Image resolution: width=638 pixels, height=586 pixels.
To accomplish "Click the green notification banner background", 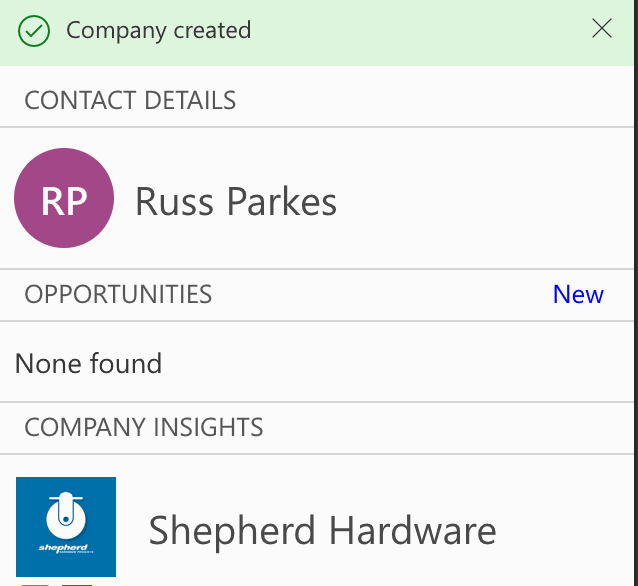I will (x=407, y=33).
